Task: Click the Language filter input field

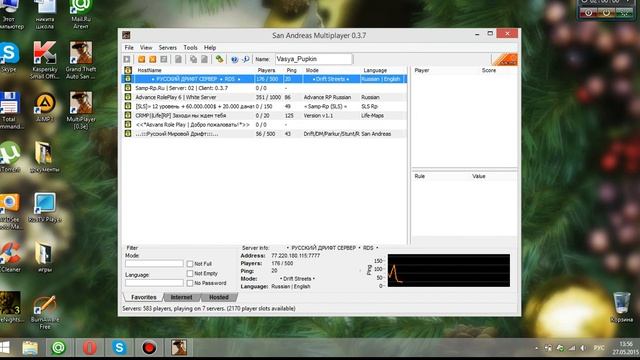Action: (154, 283)
